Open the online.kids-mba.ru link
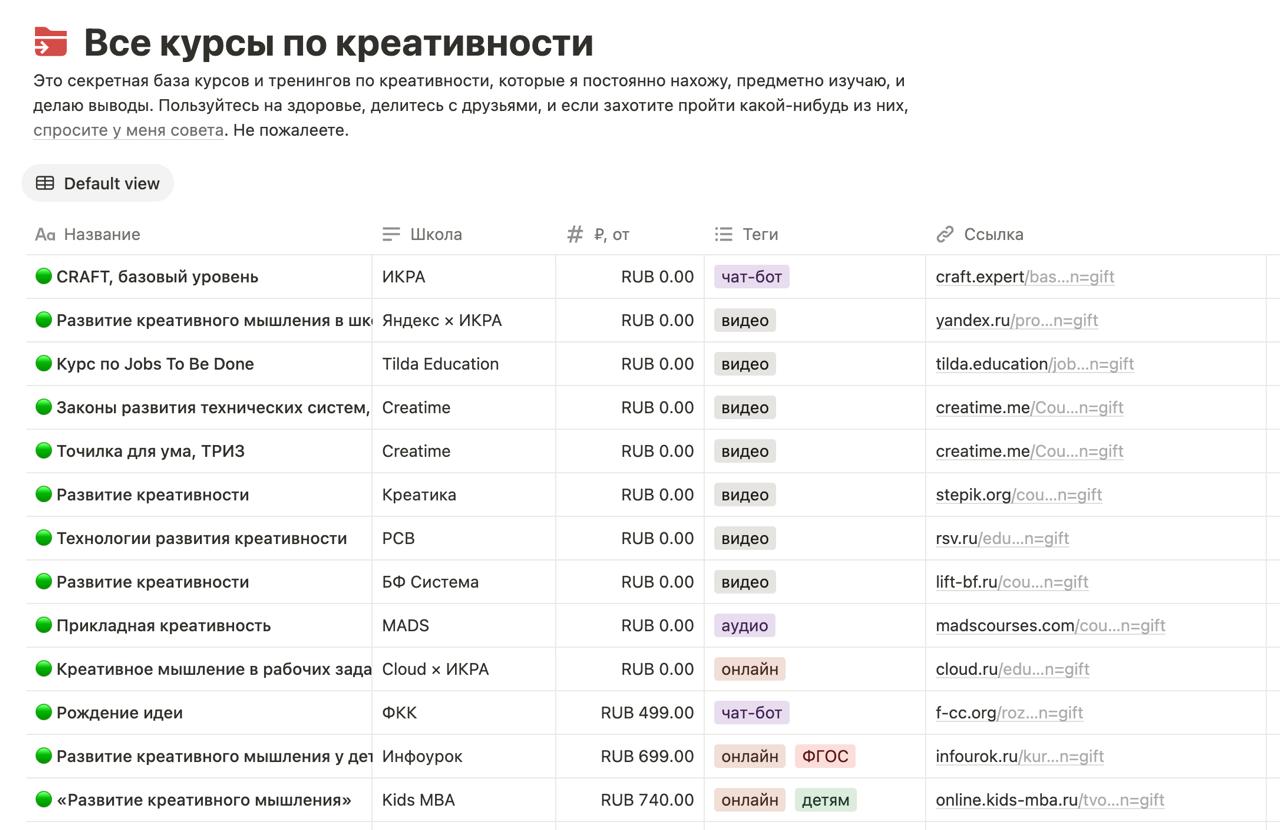Screen dimensions: 1280x830 (x=1050, y=800)
